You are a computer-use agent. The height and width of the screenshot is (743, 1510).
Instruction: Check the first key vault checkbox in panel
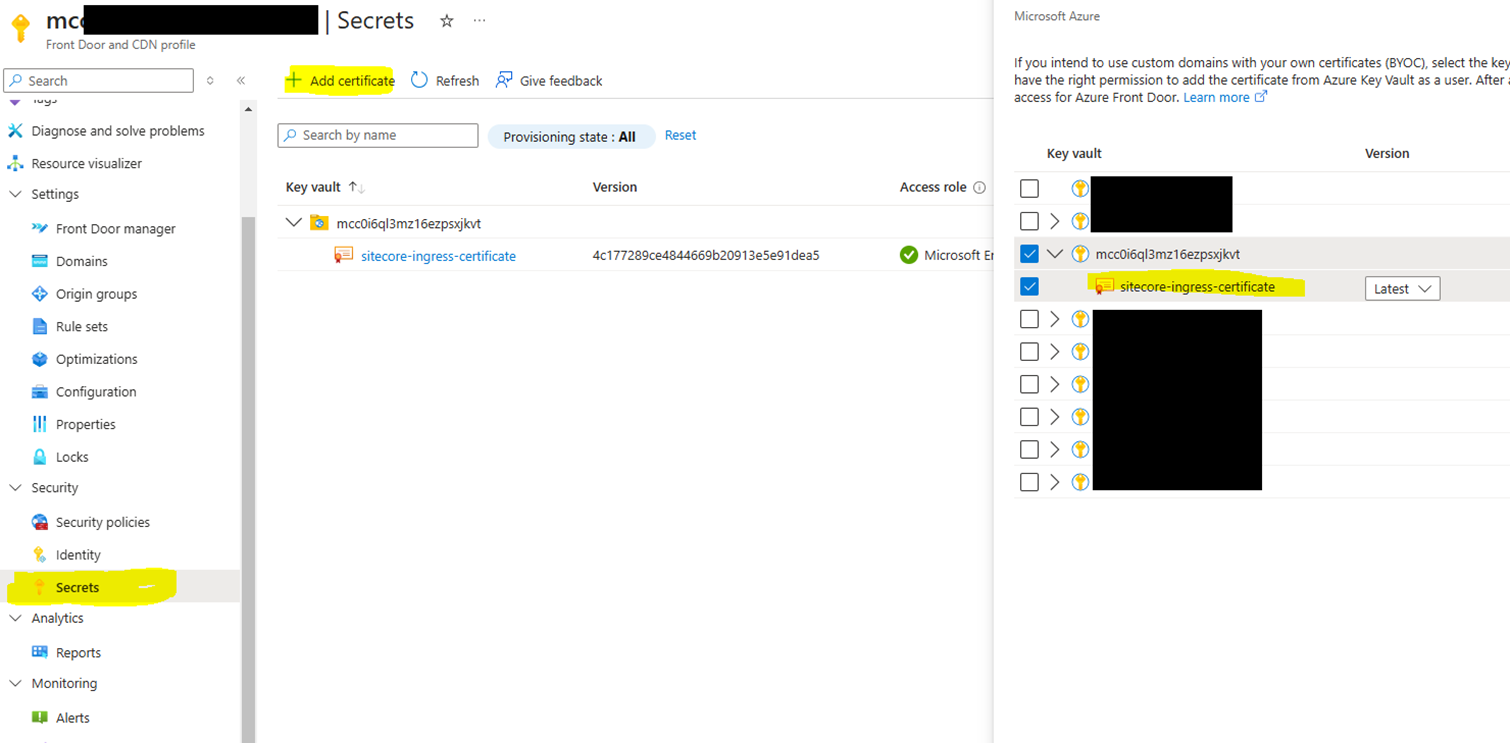pos(1029,188)
